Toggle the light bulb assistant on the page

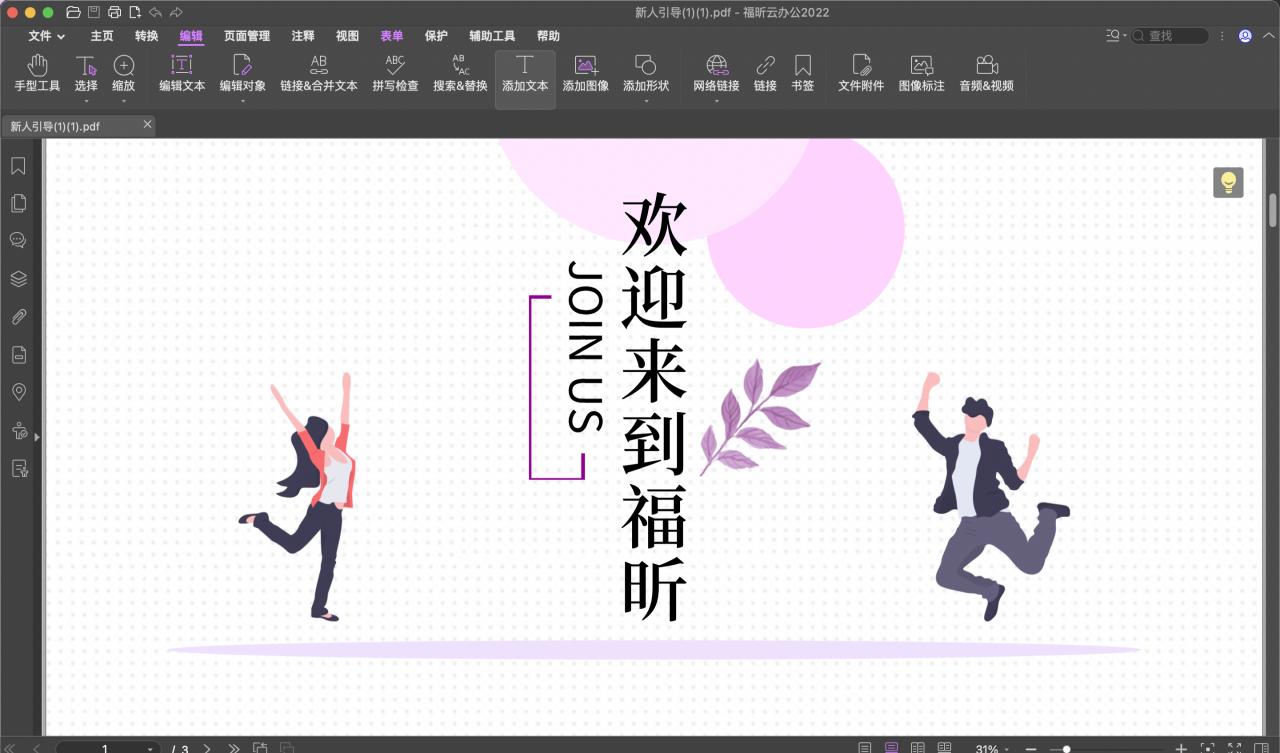tap(1227, 182)
